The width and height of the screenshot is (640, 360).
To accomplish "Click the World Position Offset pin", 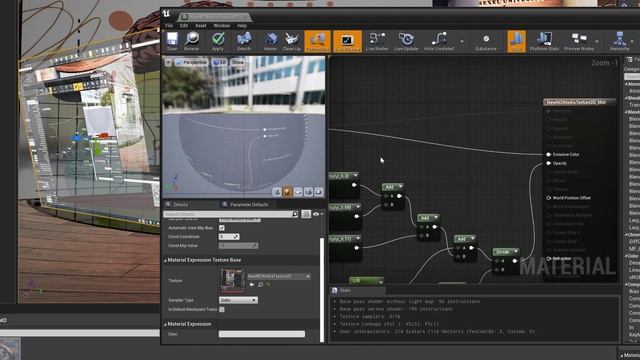I will click(549, 198).
